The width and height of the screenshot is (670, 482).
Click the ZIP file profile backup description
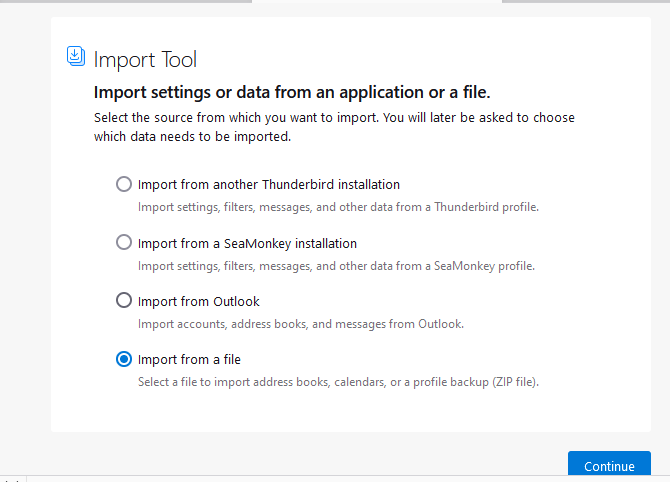click(x=338, y=382)
